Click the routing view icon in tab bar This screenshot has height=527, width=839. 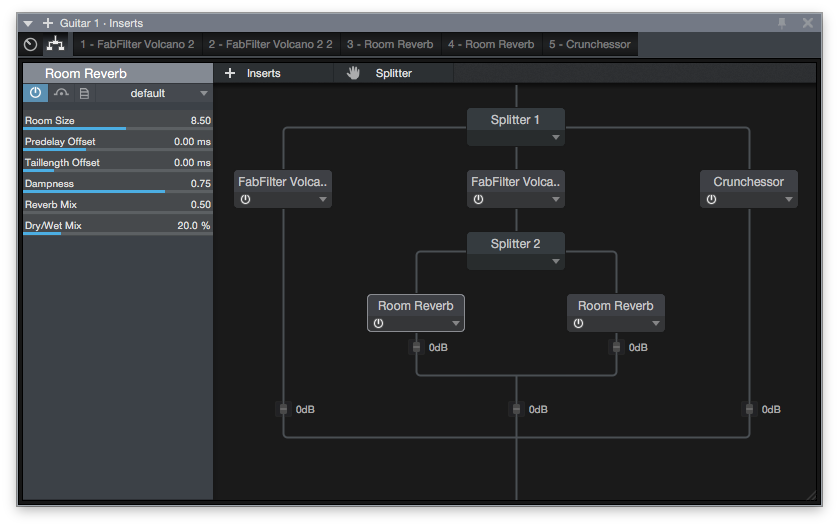pyautogui.click(x=55, y=44)
